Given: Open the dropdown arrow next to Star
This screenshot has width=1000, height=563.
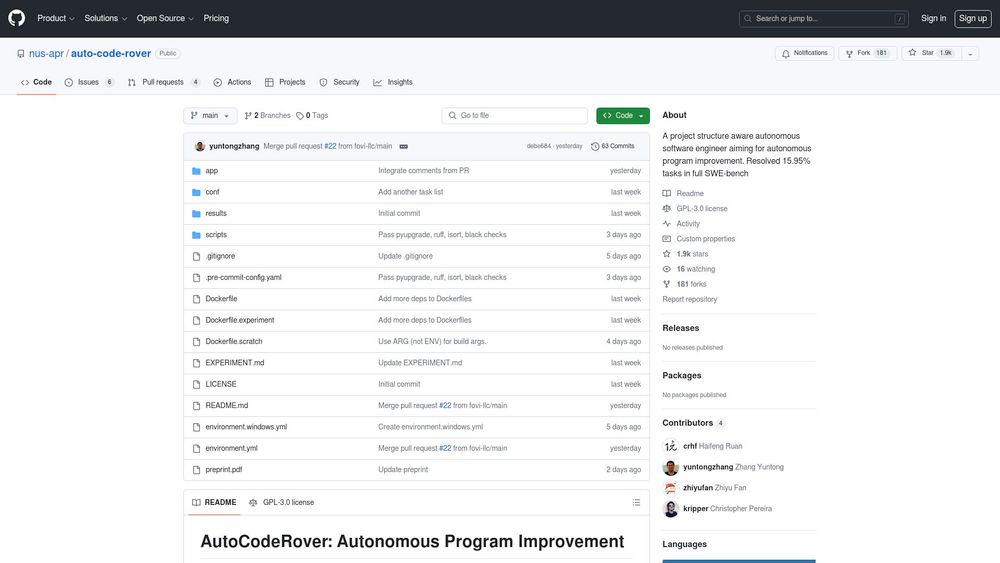Looking at the screenshot, I should coord(970,54).
